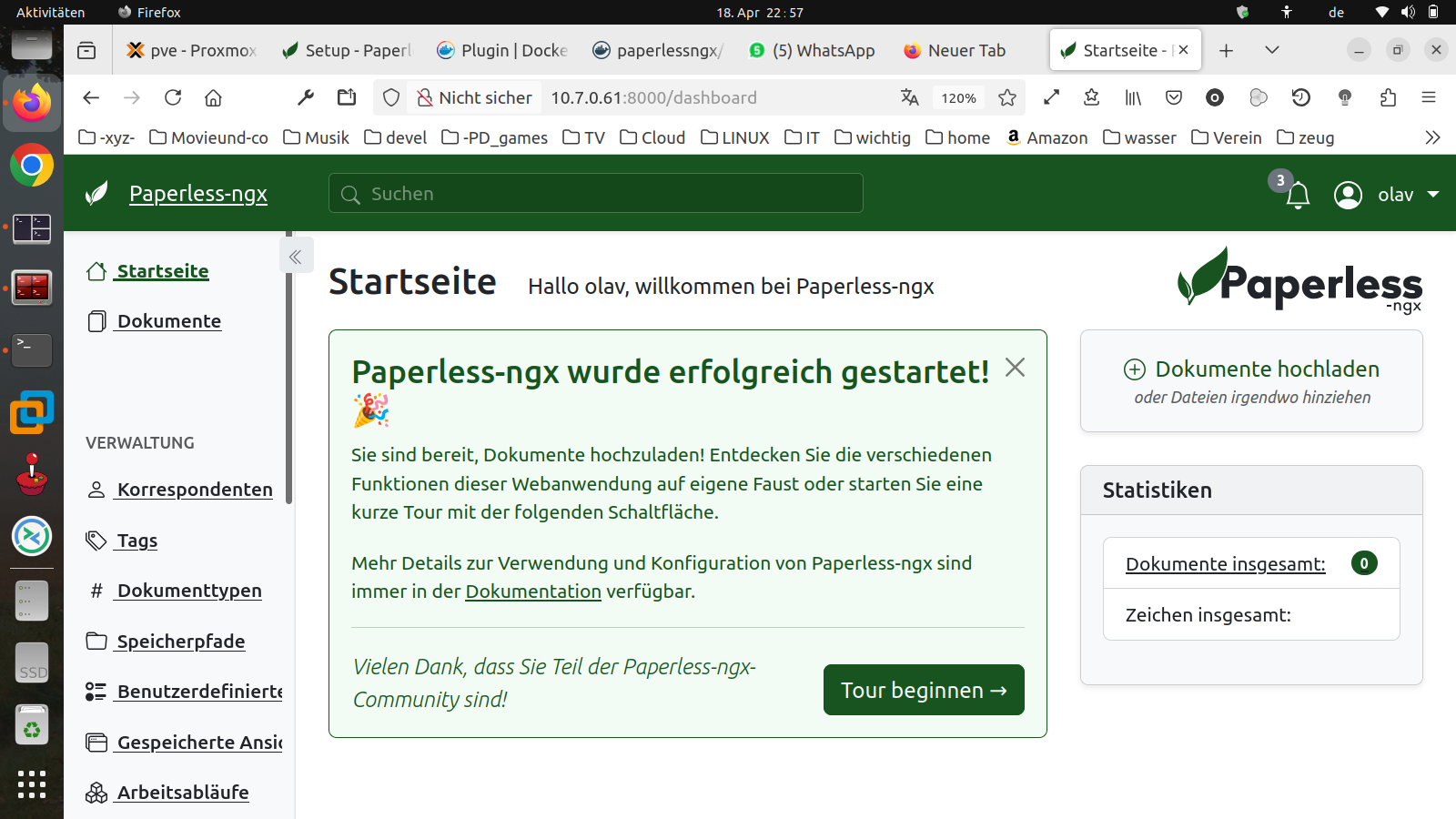
Task: Switch to the paperlessngx/ GitHub tab
Action: [658, 50]
